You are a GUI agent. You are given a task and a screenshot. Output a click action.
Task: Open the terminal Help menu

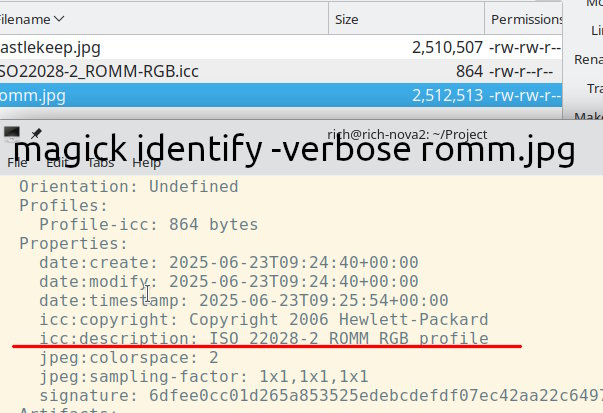pyautogui.click(x=146, y=162)
